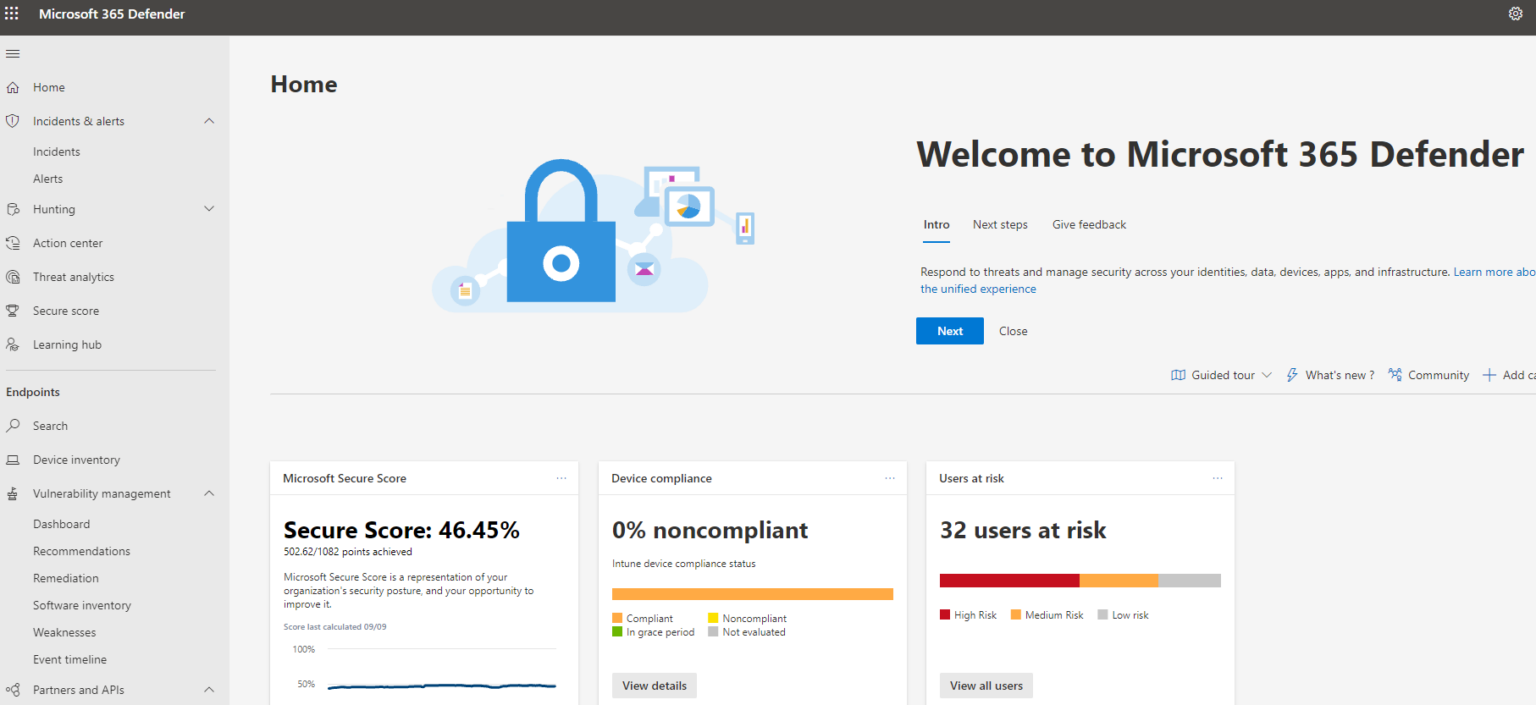1536x705 pixels.
Task: Collapse the navigation menu with the hamburger icon
Action: [13, 54]
